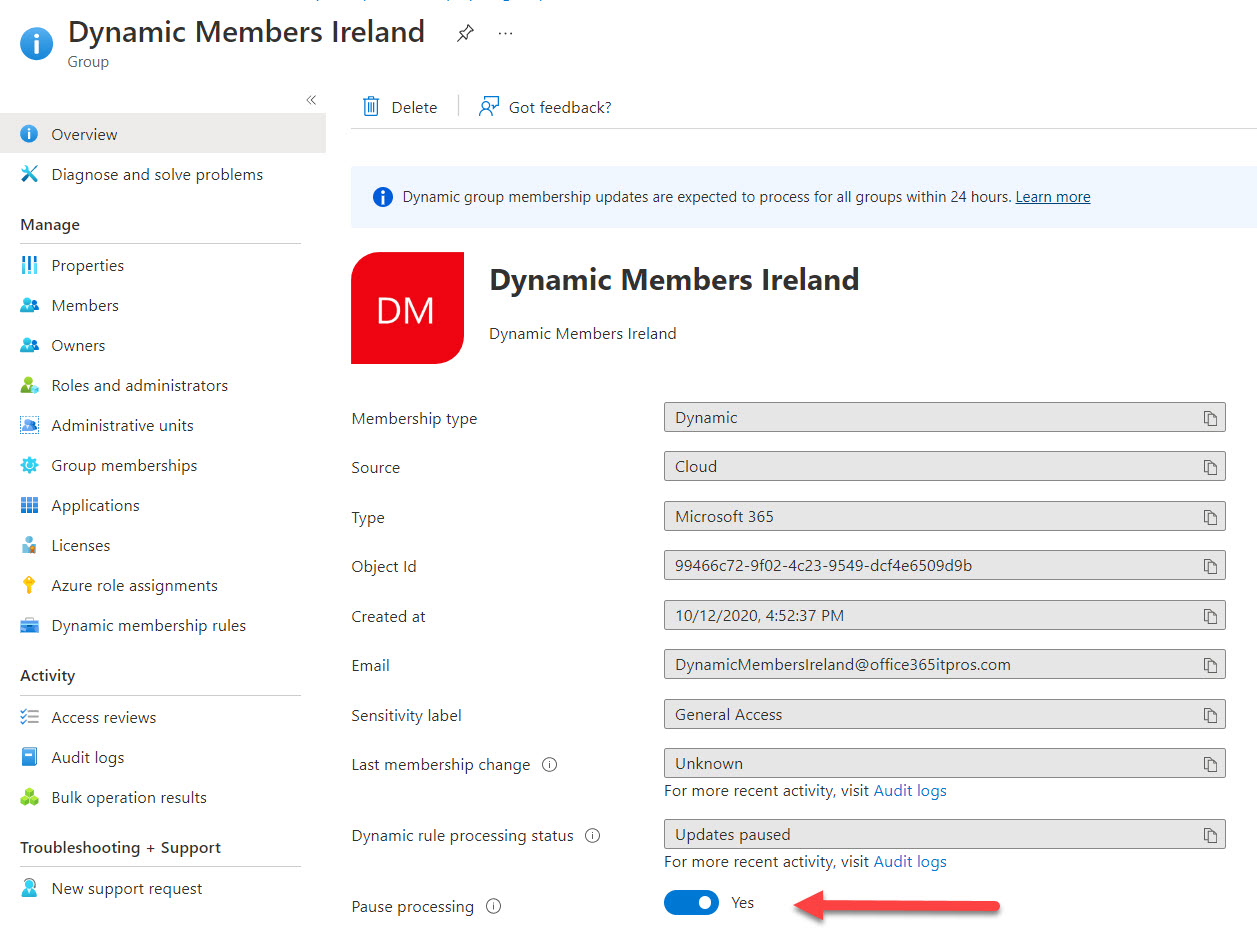Copy the Type value Microsoft 365
This screenshot has width=1257, height=941.
pos(1210,517)
